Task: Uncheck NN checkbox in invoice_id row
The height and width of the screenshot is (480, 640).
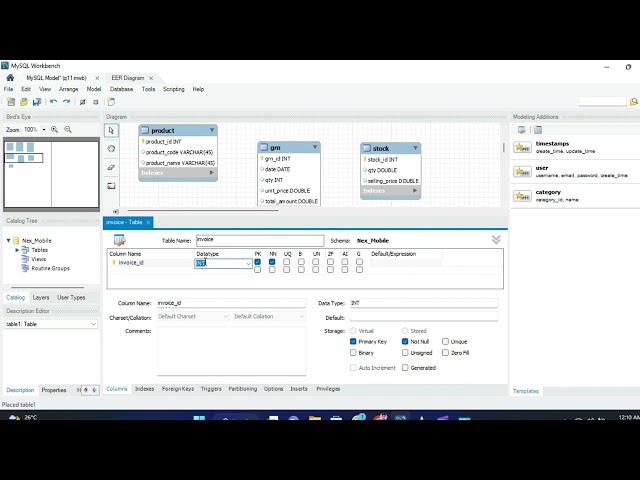Action: click(272, 262)
